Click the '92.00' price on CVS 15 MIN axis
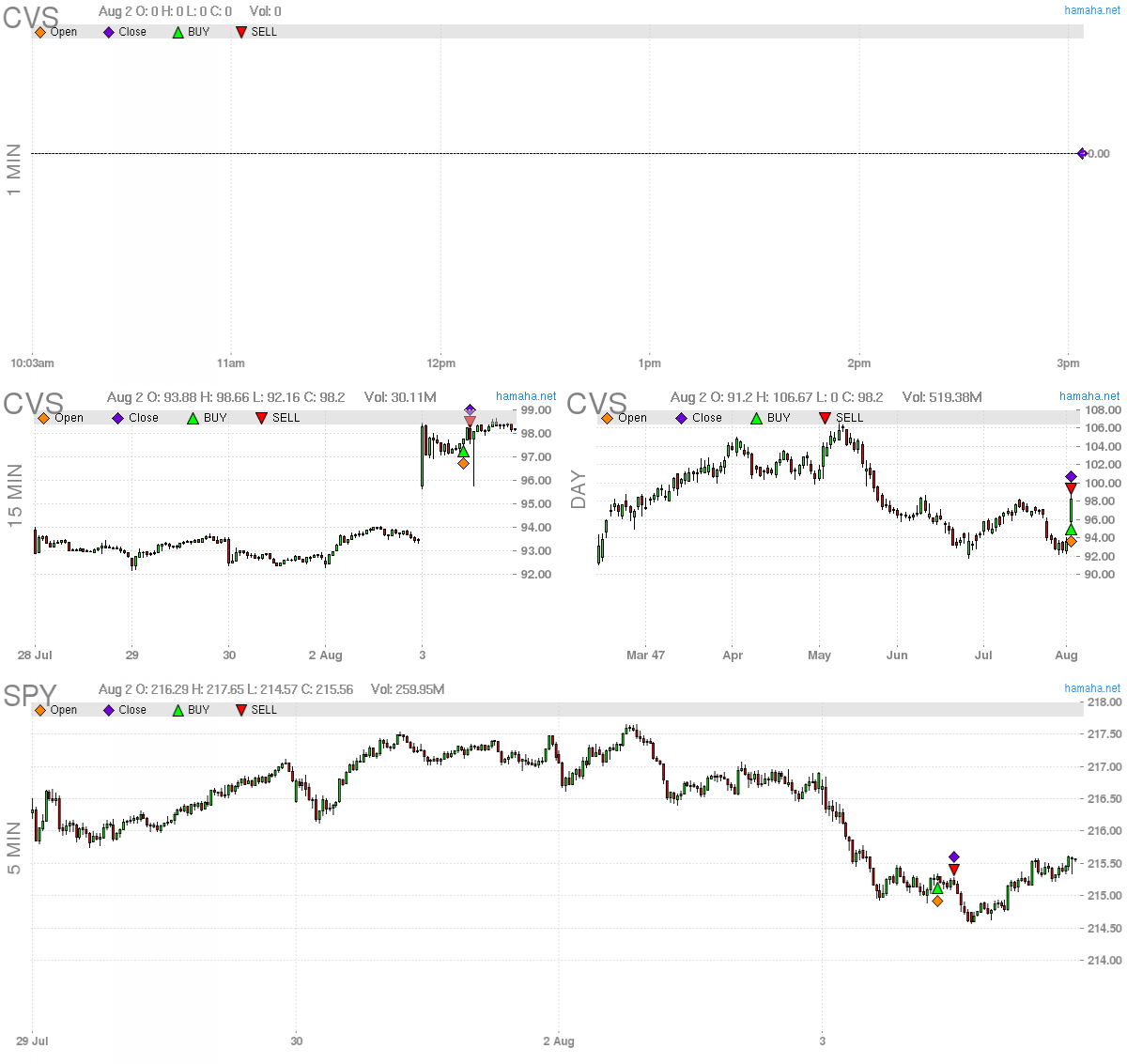This screenshot has width=1127, height=1064. 536,575
